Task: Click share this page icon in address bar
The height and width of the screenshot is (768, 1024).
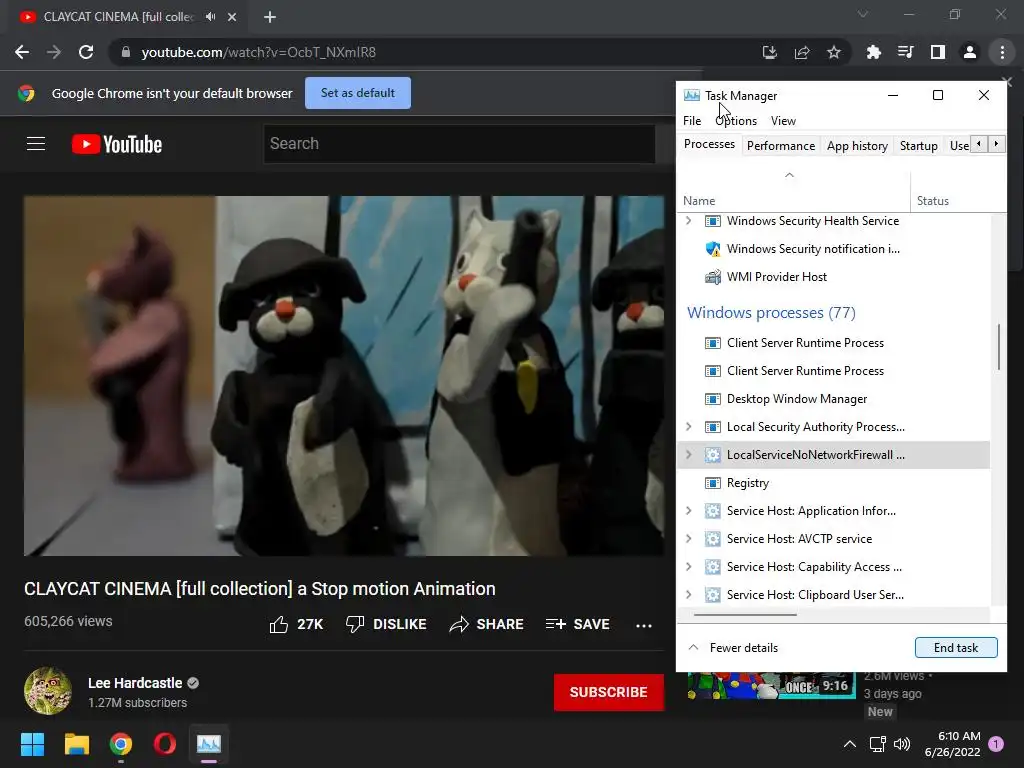Action: point(802,52)
